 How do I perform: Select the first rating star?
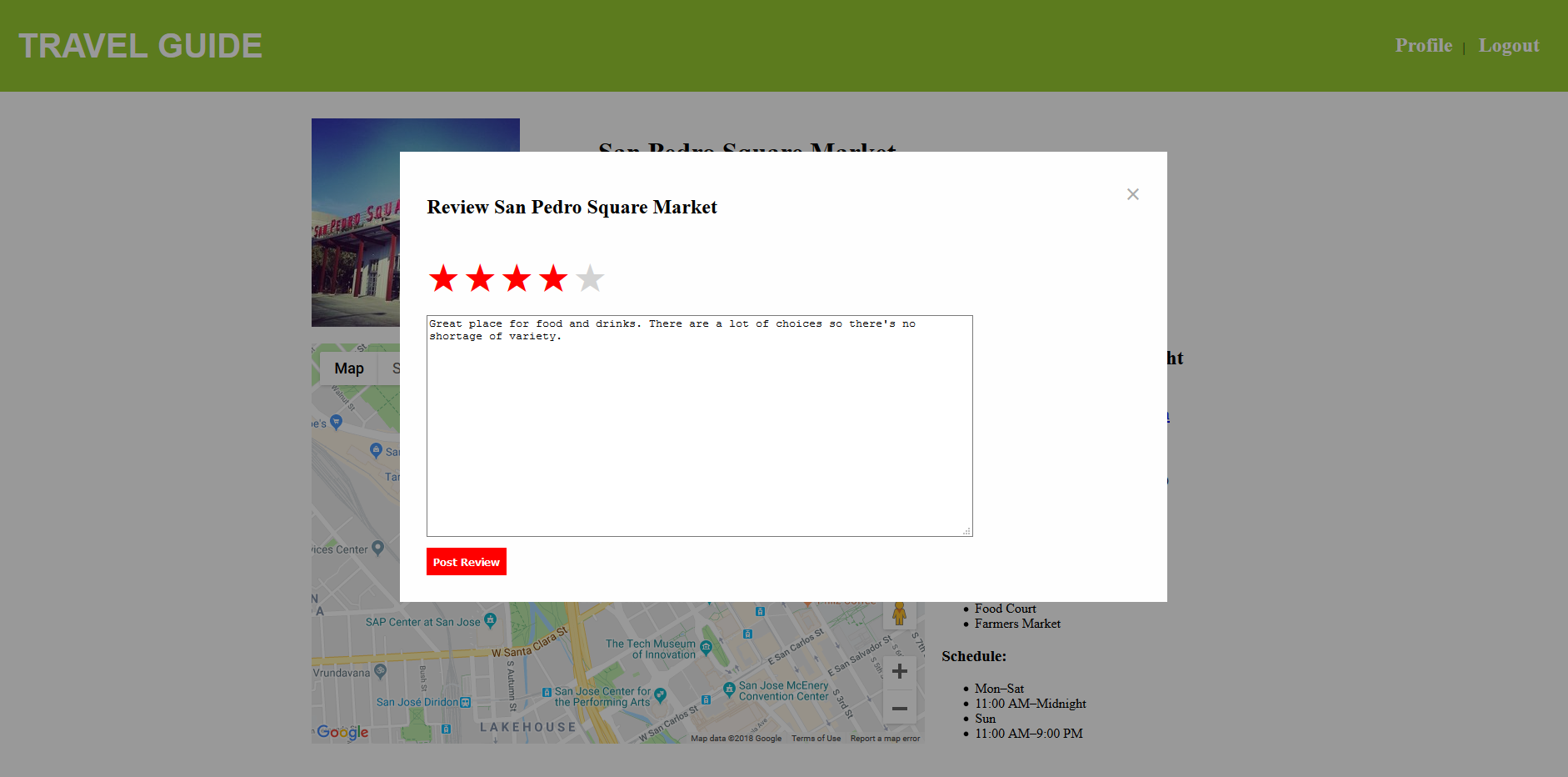click(x=443, y=278)
